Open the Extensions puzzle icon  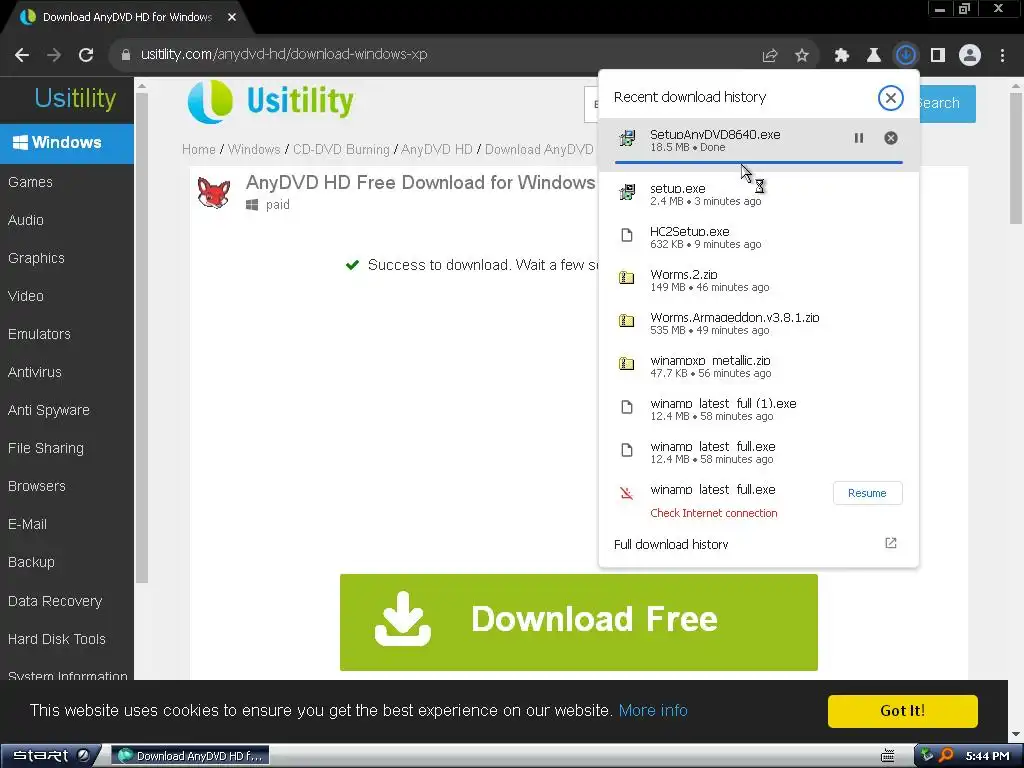[842, 56]
